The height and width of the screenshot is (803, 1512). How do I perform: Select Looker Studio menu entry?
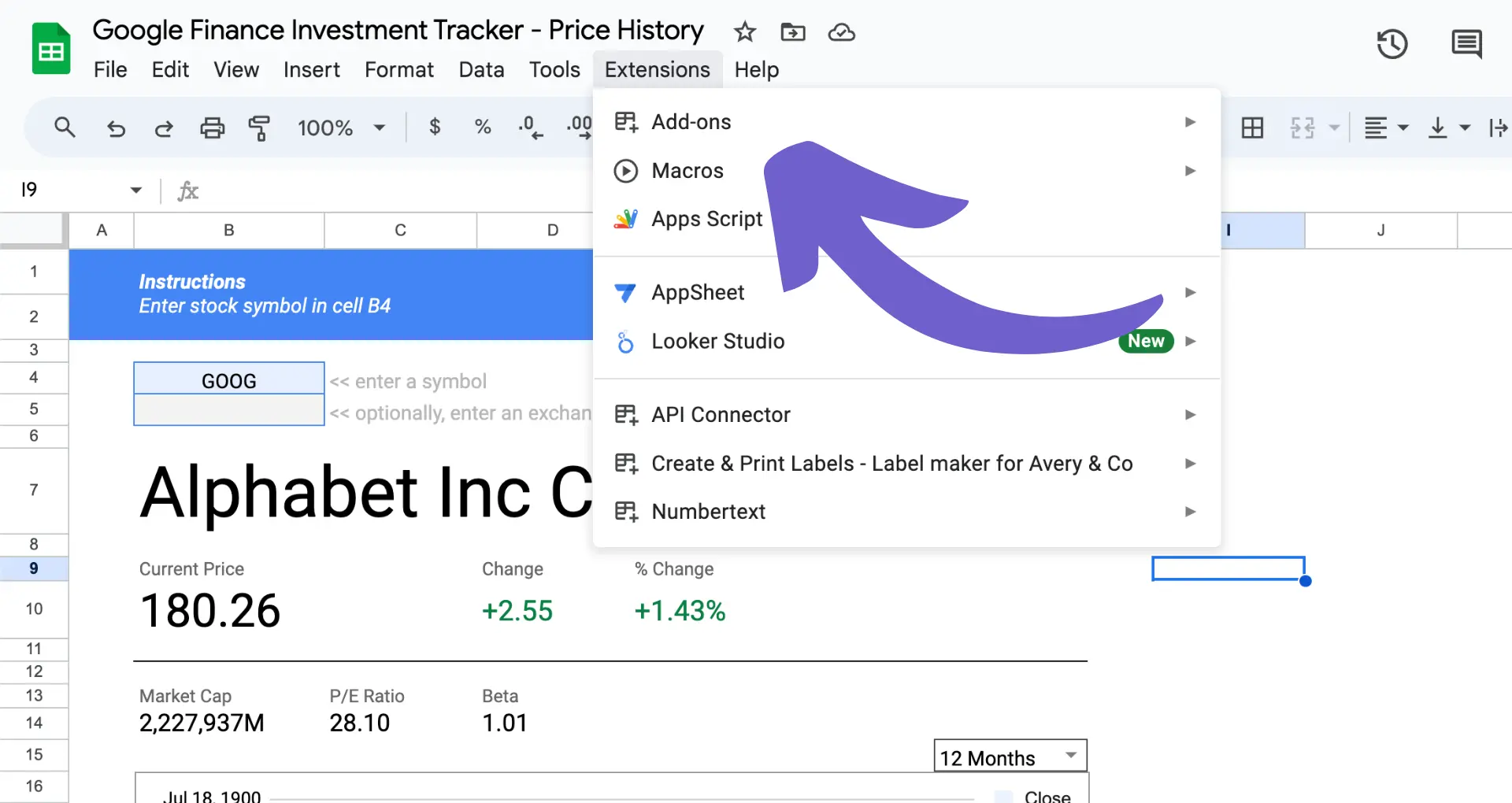[x=906, y=342]
